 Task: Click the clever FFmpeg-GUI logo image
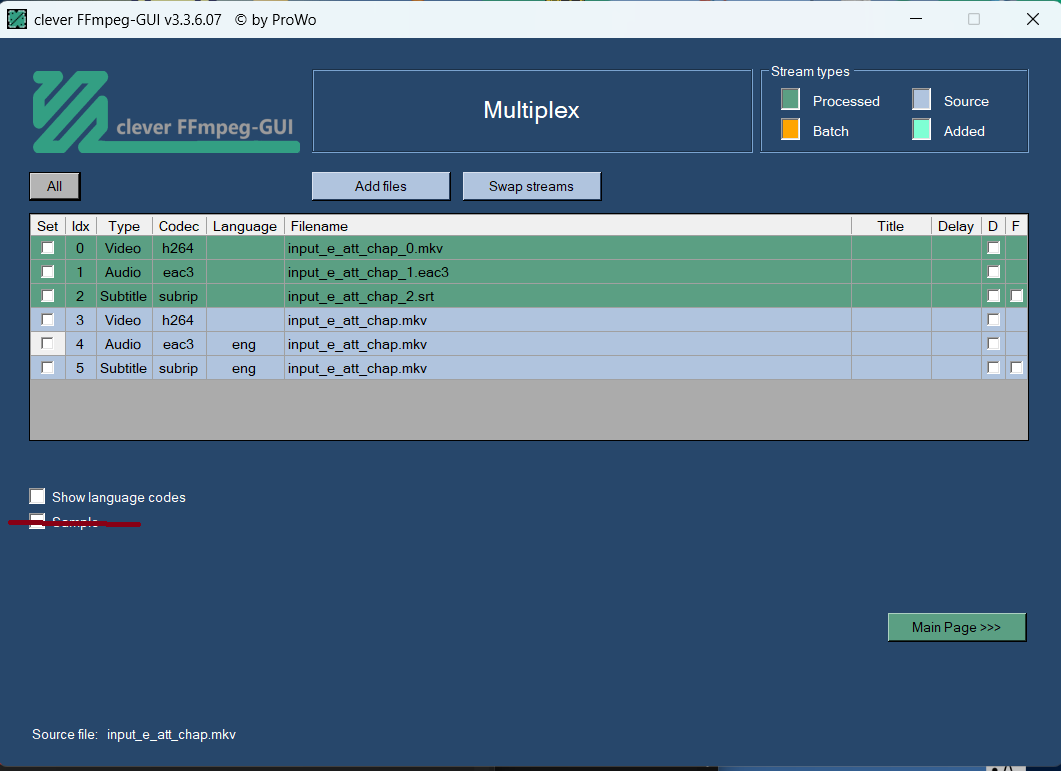click(x=166, y=112)
